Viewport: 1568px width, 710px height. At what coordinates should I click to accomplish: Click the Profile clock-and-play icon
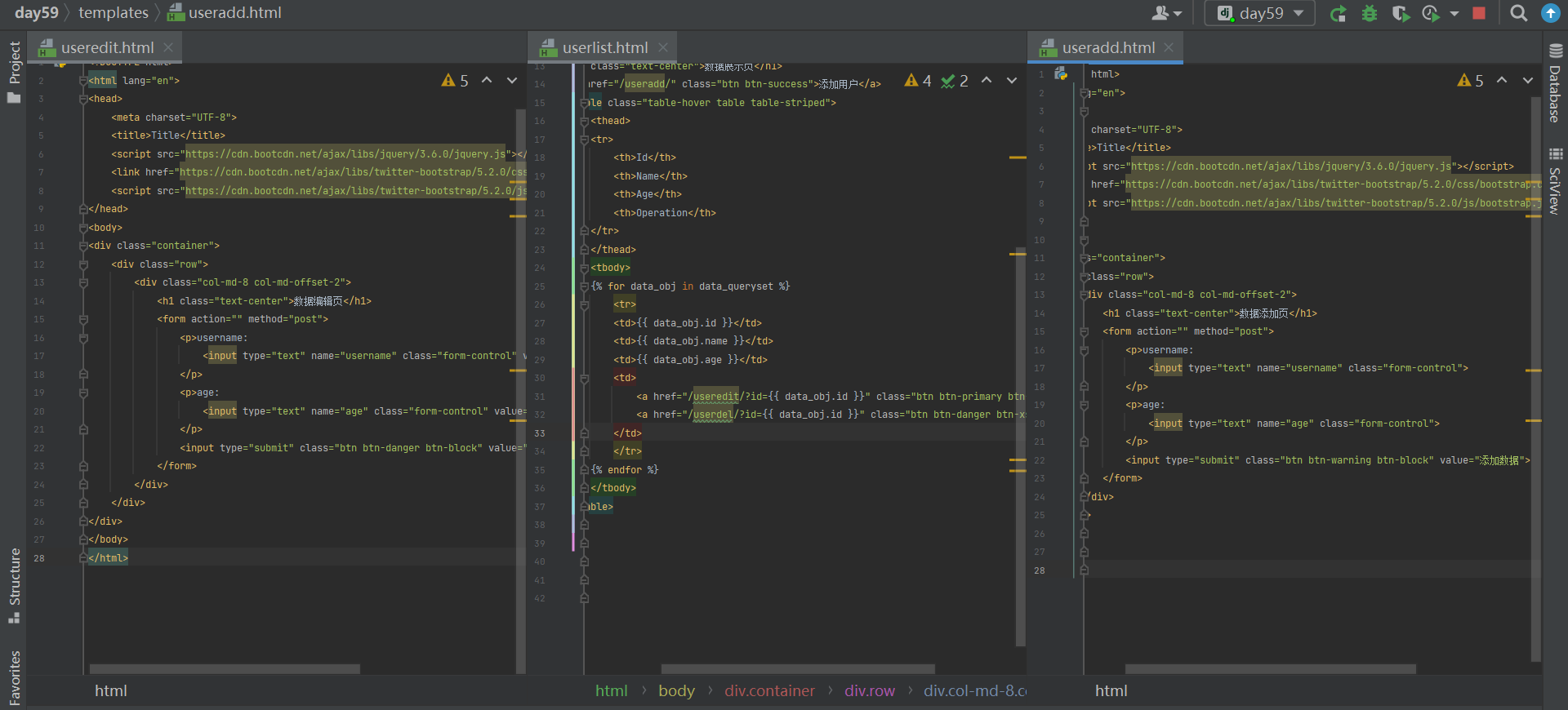[1431, 14]
